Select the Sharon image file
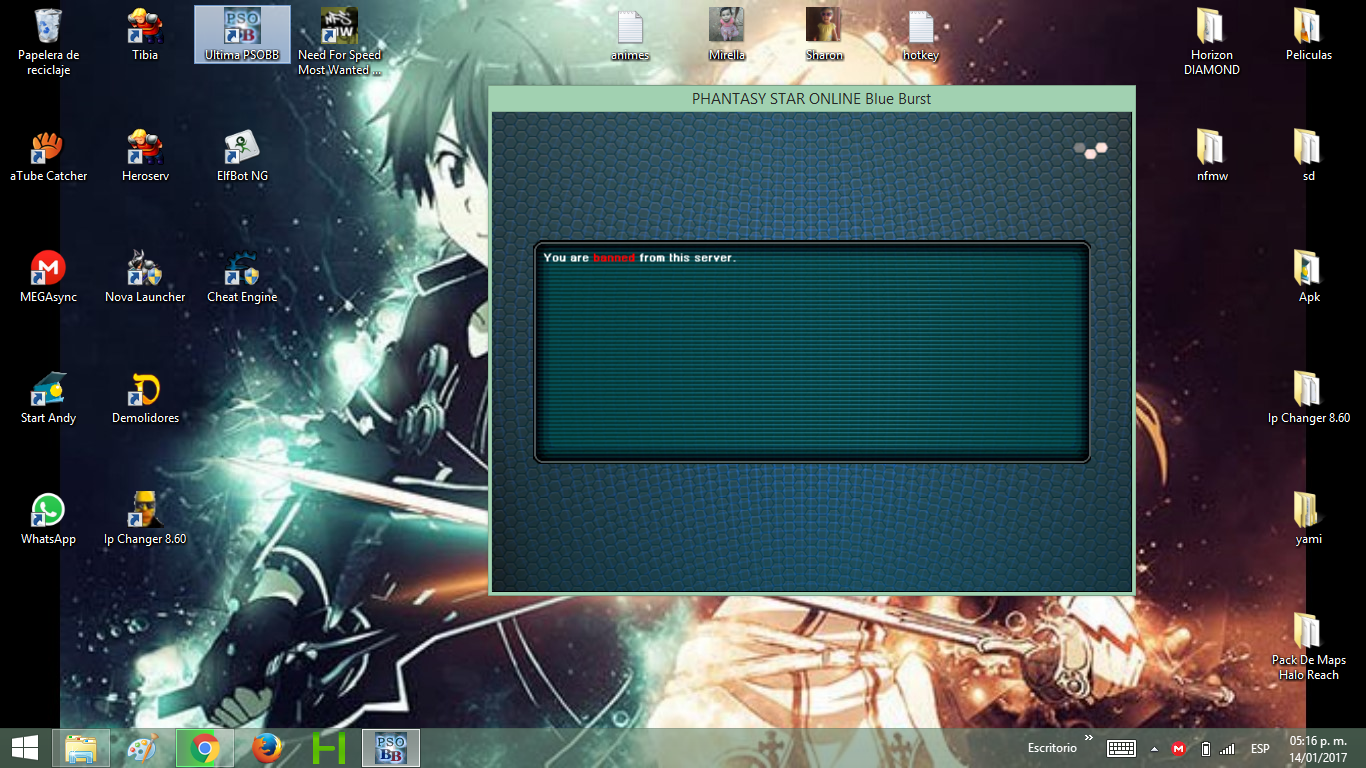The image size is (1366, 768). pos(824,35)
